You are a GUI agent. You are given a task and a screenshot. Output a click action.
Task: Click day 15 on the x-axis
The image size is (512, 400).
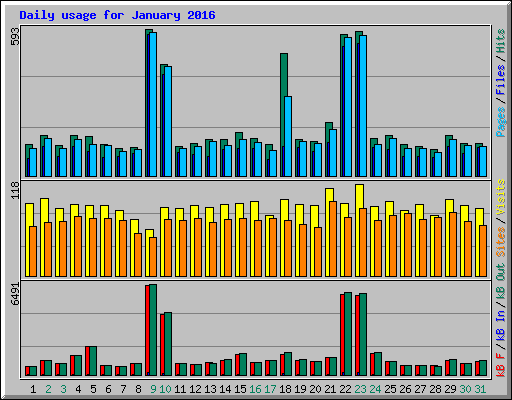tap(240, 389)
